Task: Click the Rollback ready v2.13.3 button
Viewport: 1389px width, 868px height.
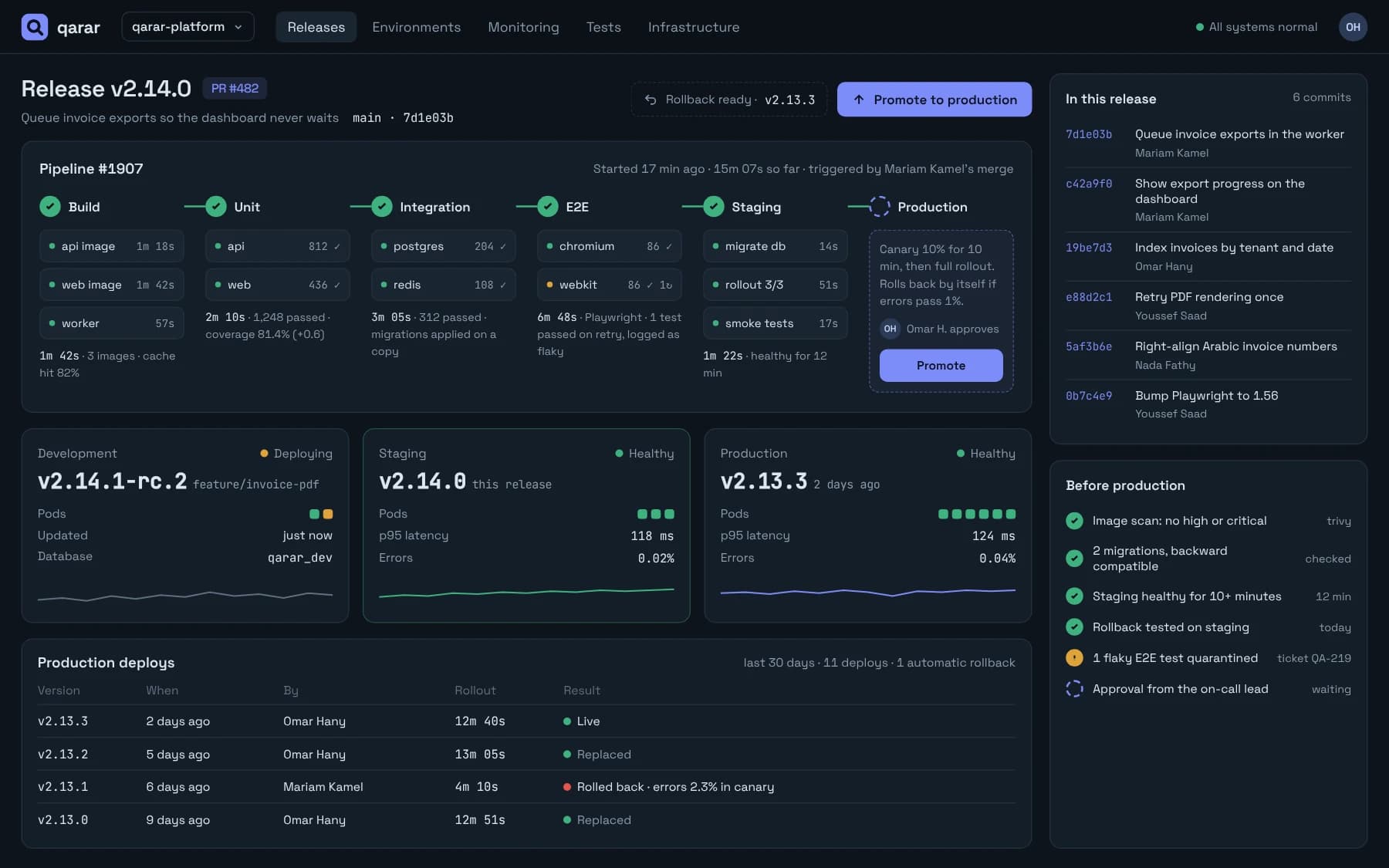Action: 729,100
